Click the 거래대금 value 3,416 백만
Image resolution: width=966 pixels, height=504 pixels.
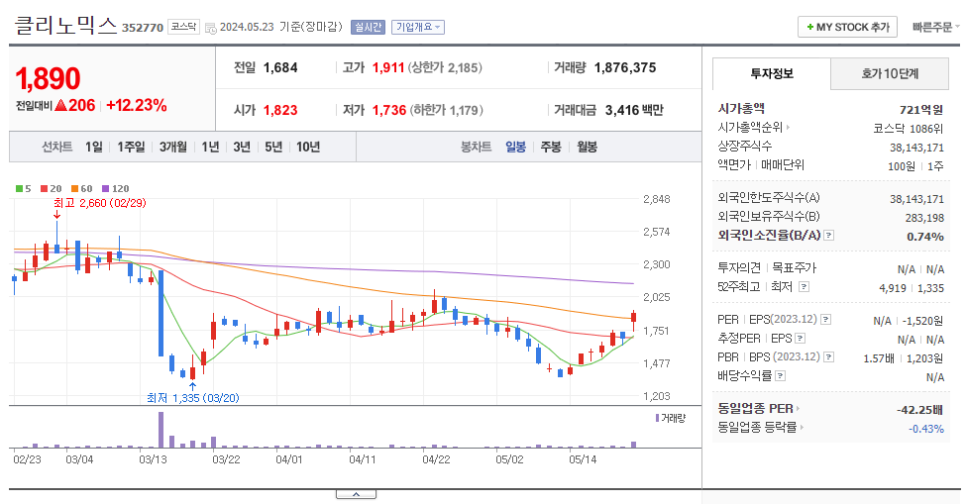tap(634, 110)
